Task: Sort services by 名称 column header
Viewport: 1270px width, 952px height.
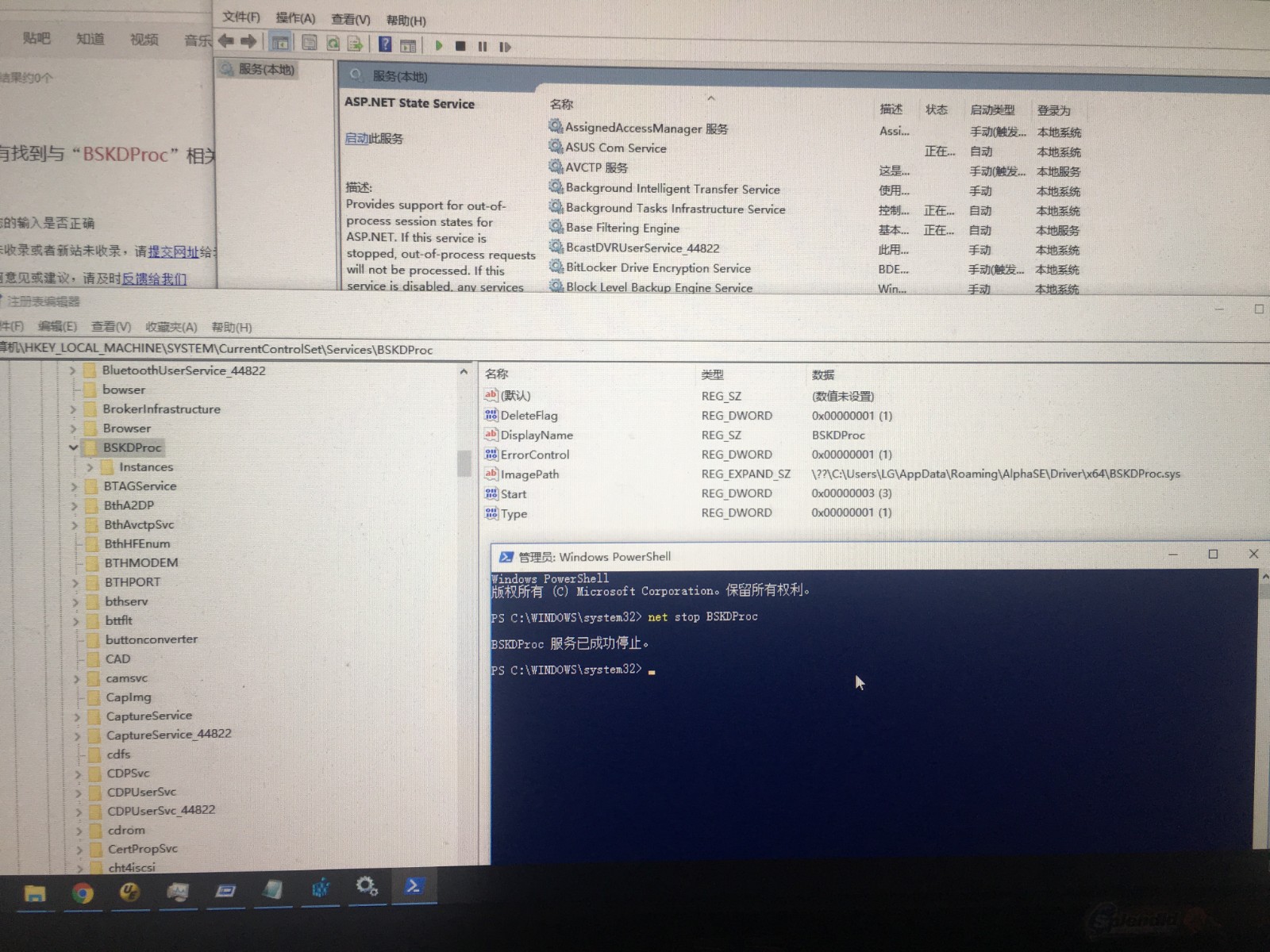Action: (x=561, y=104)
